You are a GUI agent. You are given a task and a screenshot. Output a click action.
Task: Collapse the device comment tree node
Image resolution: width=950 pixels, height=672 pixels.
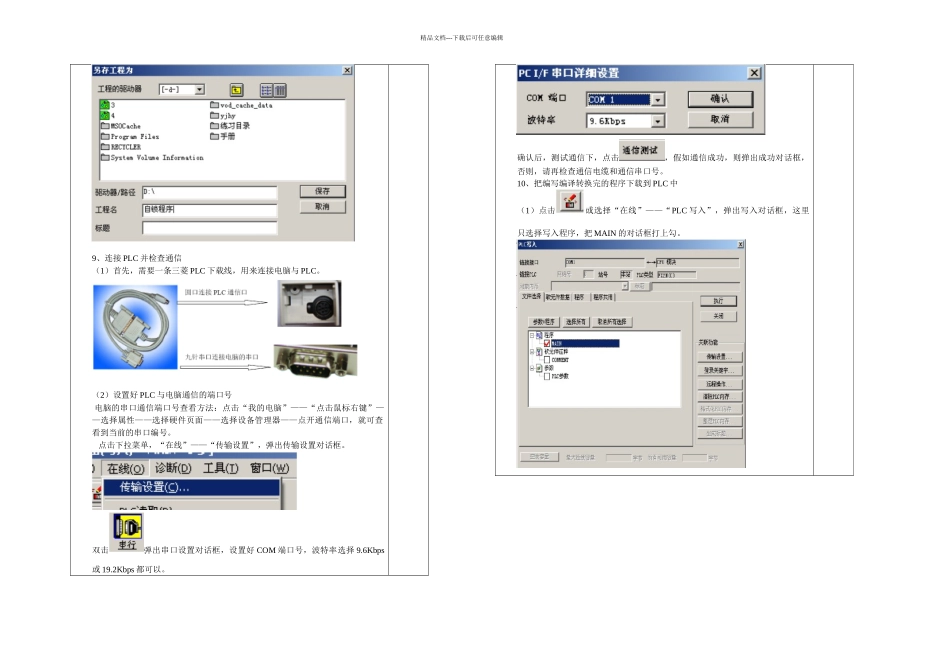tap(532, 351)
